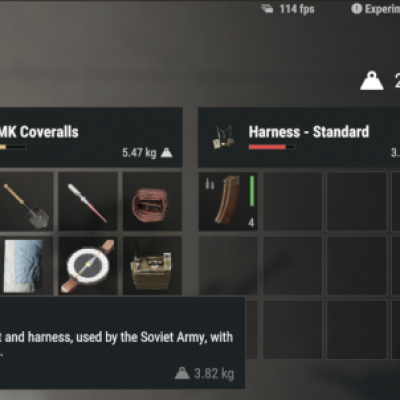Screen dimensions: 400x400
Task: Select the copper wire coil item
Action: tap(152, 201)
